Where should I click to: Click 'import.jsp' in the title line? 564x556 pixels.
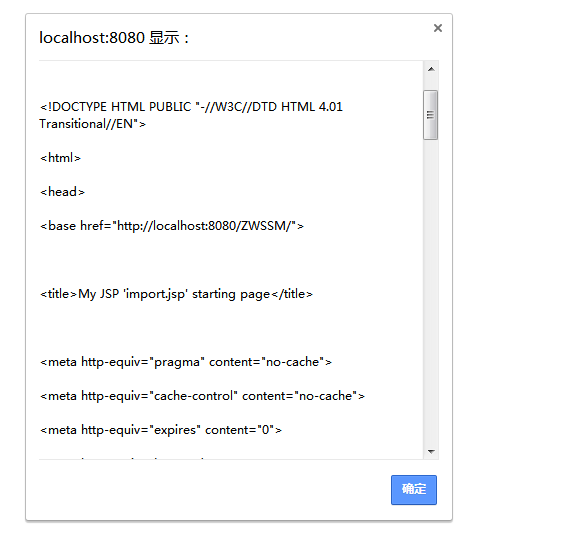pos(155,294)
